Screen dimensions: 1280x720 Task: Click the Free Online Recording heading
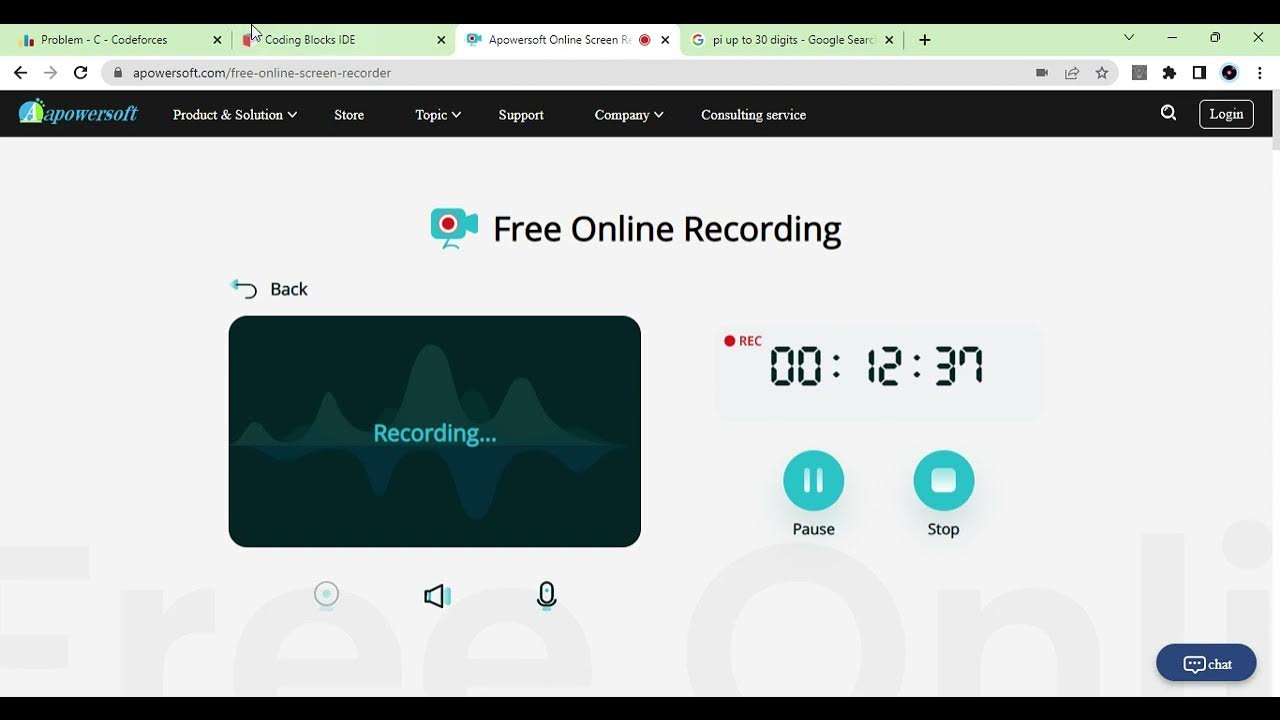(x=667, y=229)
